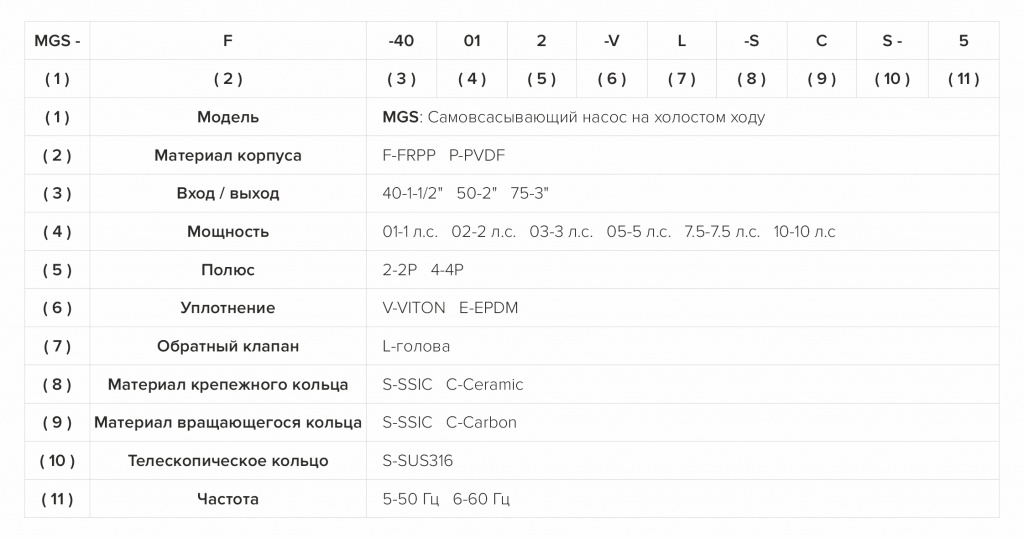The width and height of the screenshot is (1024, 539).
Task: Select the '01' power code cell
Action: 472,41
